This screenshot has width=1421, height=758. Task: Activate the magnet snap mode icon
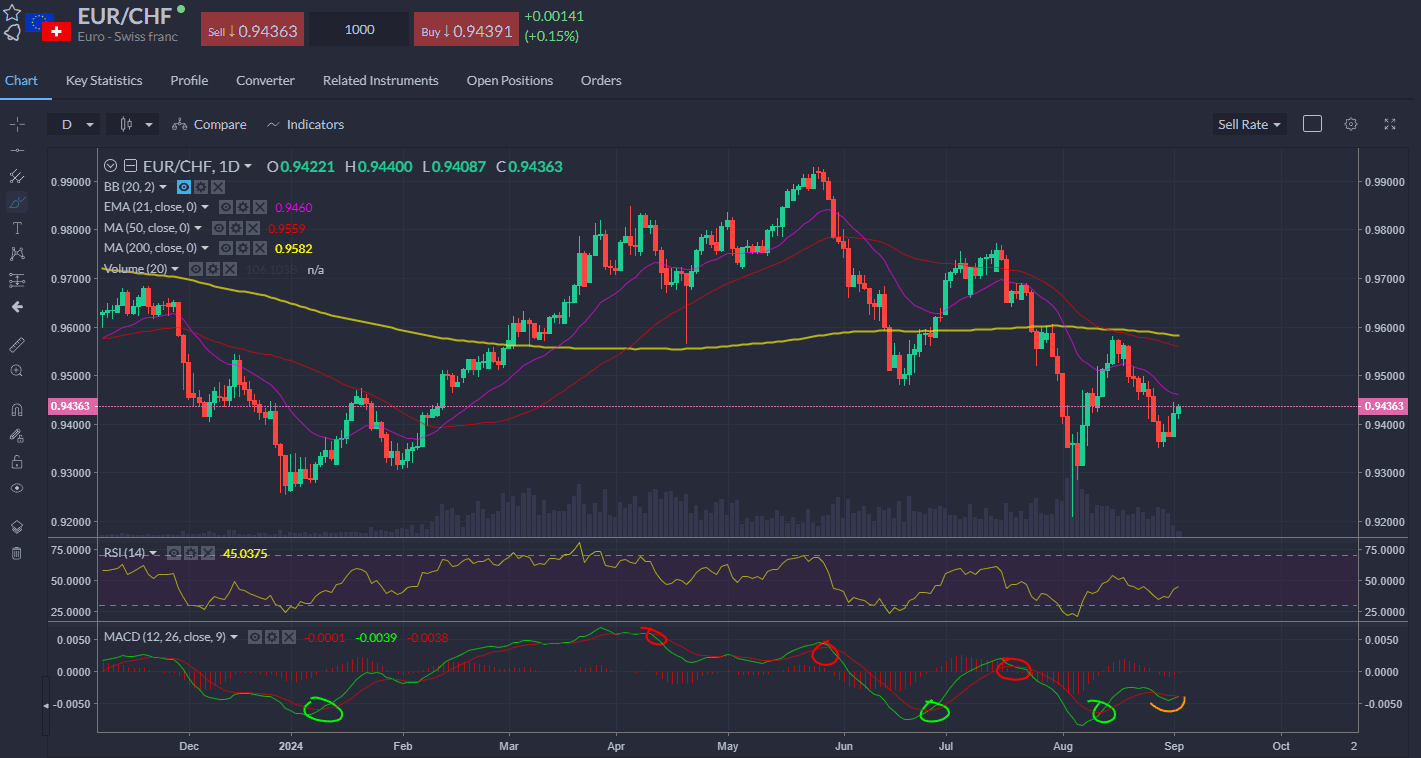(16, 409)
